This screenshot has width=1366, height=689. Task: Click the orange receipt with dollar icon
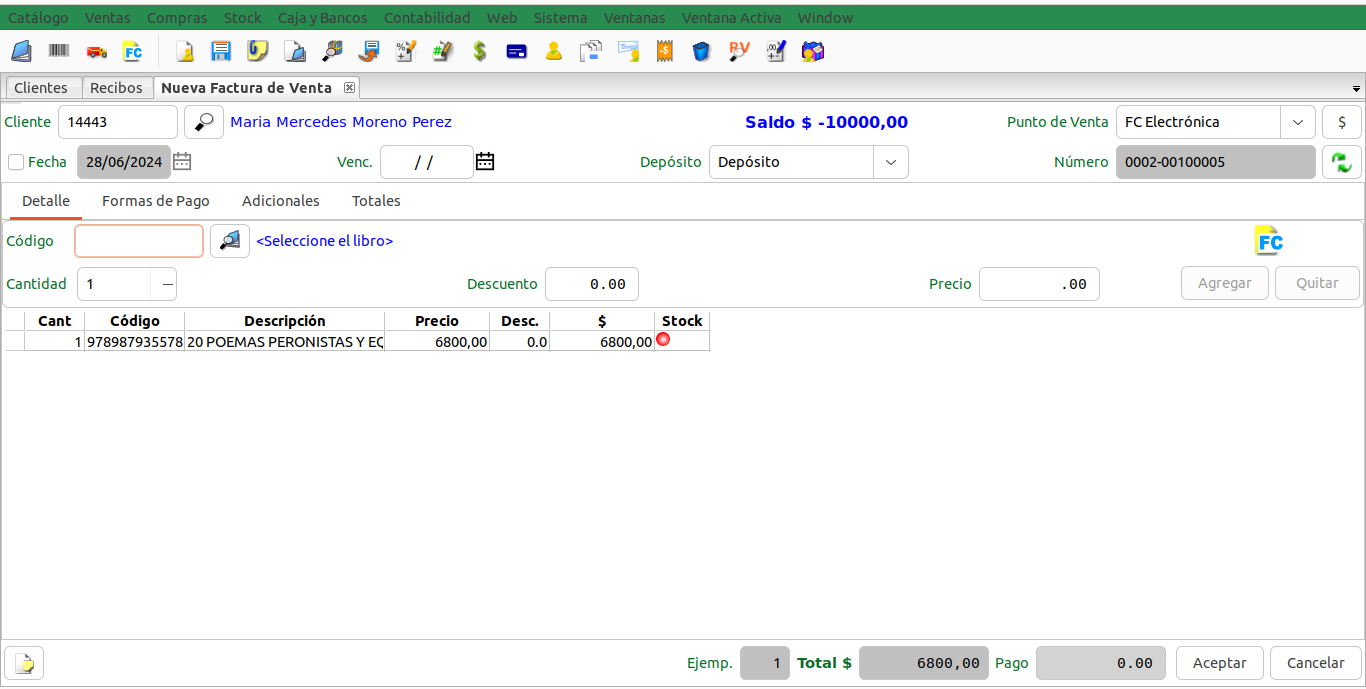664,51
